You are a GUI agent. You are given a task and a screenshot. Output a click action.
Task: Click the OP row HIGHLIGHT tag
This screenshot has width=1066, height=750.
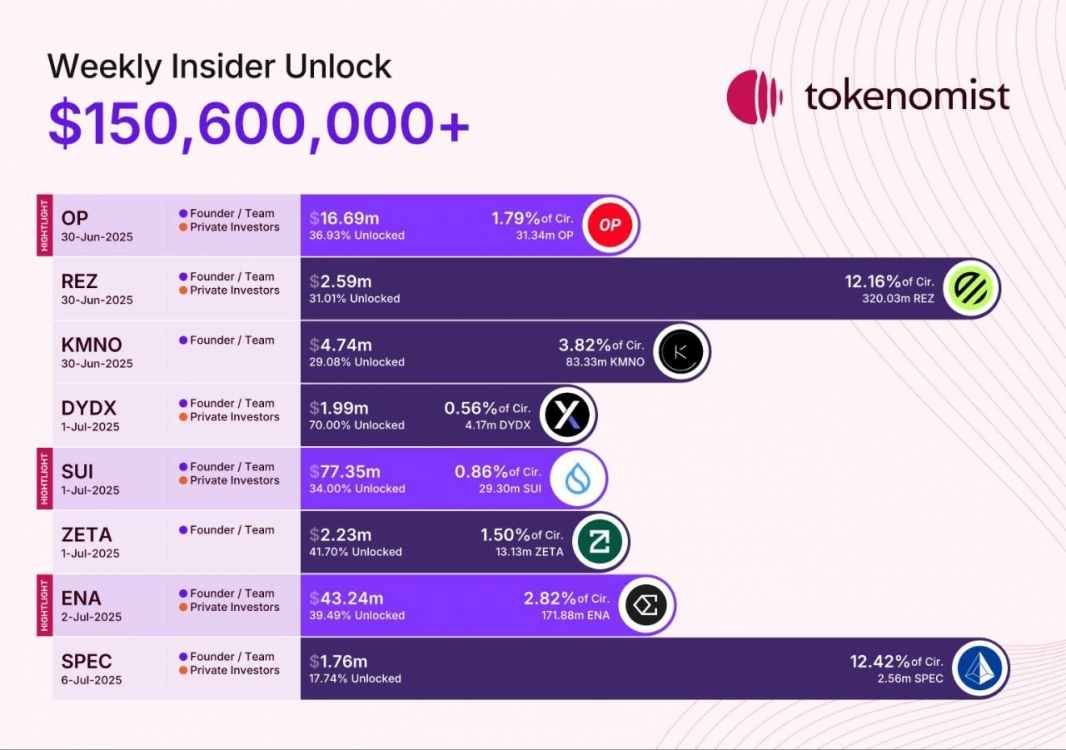coord(43,225)
